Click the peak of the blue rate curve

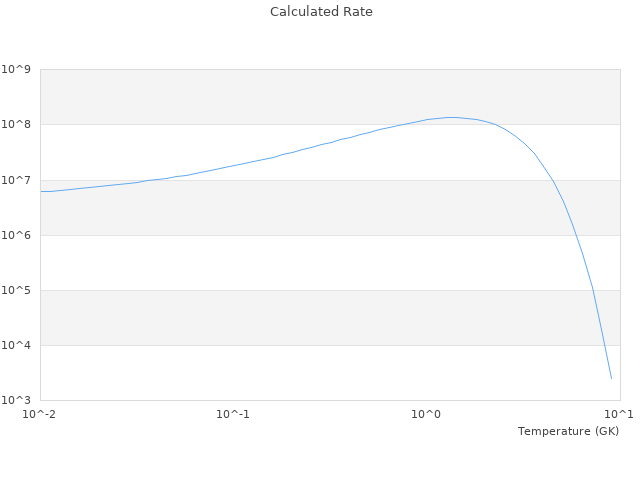tap(452, 117)
